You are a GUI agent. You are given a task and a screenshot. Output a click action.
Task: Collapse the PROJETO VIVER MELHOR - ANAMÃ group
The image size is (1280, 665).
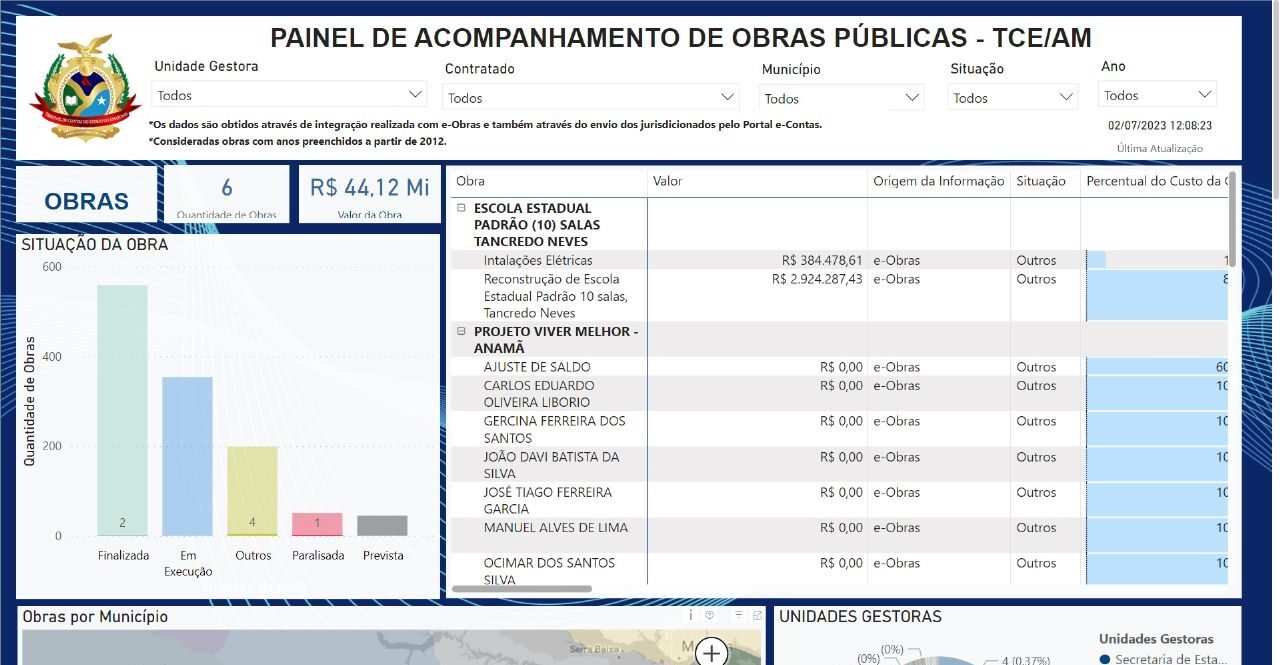click(459, 331)
